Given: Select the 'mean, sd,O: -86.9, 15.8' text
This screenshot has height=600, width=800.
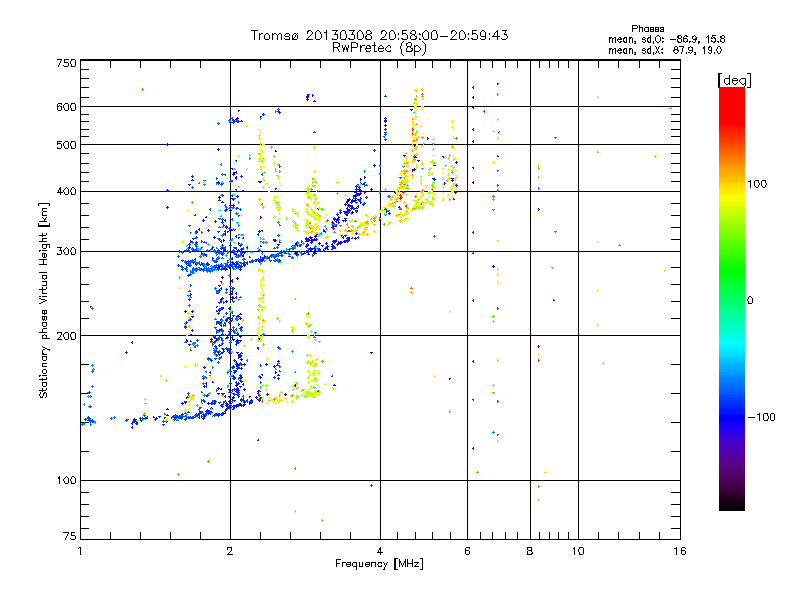Looking at the screenshot, I should [666, 39].
